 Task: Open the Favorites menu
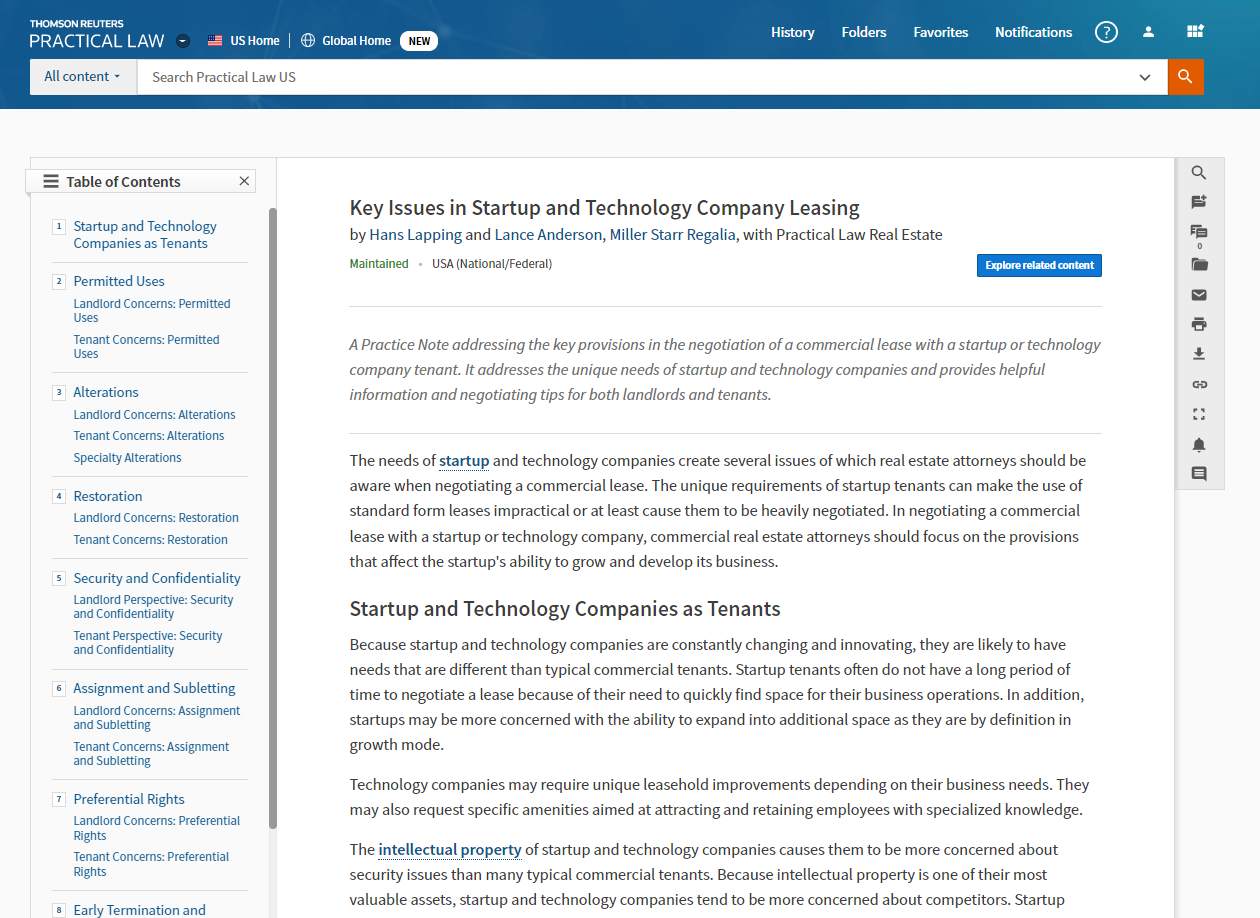coord(940,32)
